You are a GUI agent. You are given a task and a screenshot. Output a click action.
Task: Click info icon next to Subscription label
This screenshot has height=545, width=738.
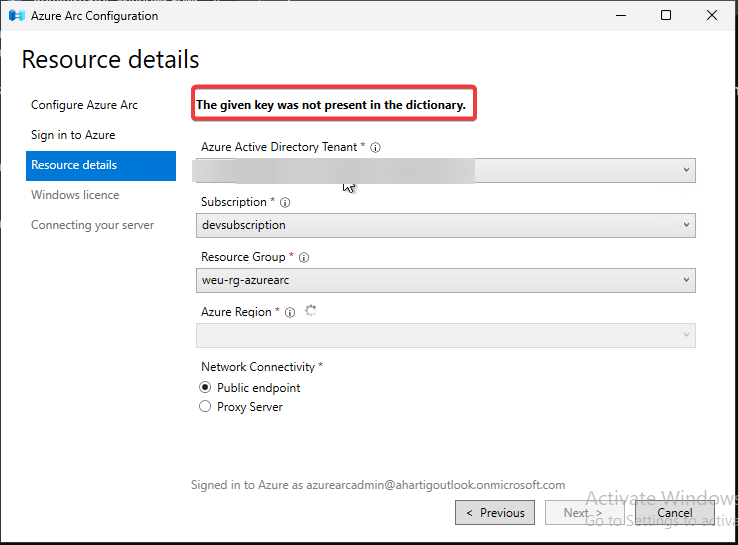tap(285, 203)
